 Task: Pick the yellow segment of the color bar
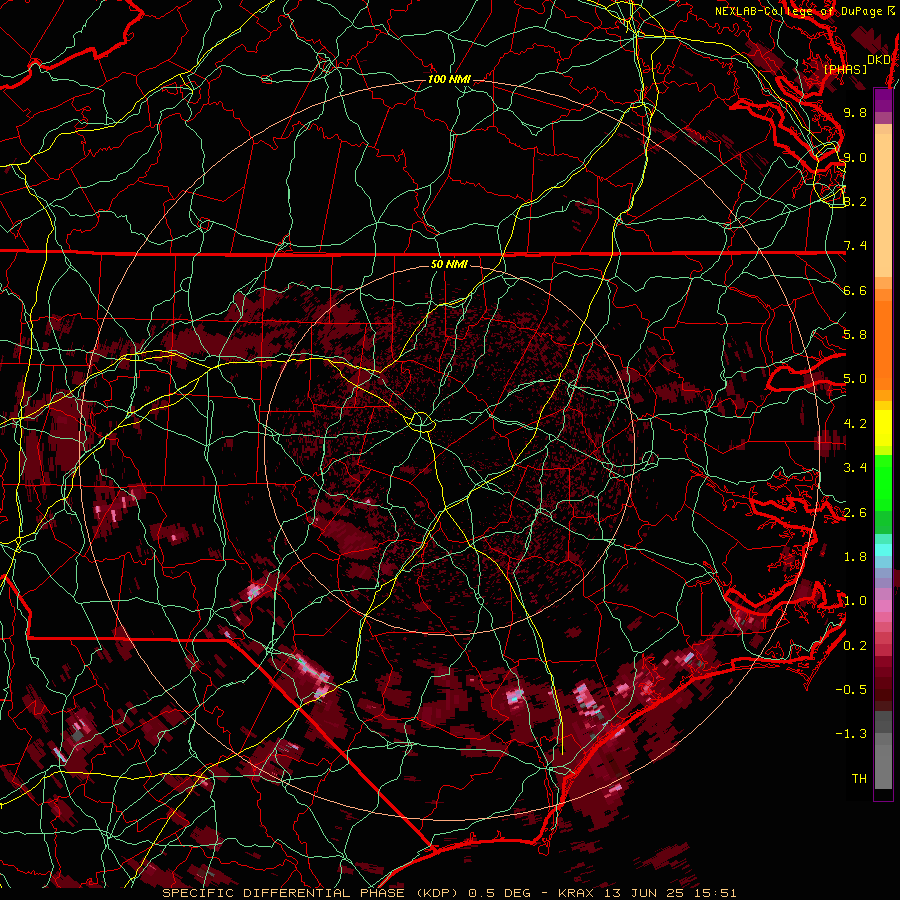coord(883,428)
